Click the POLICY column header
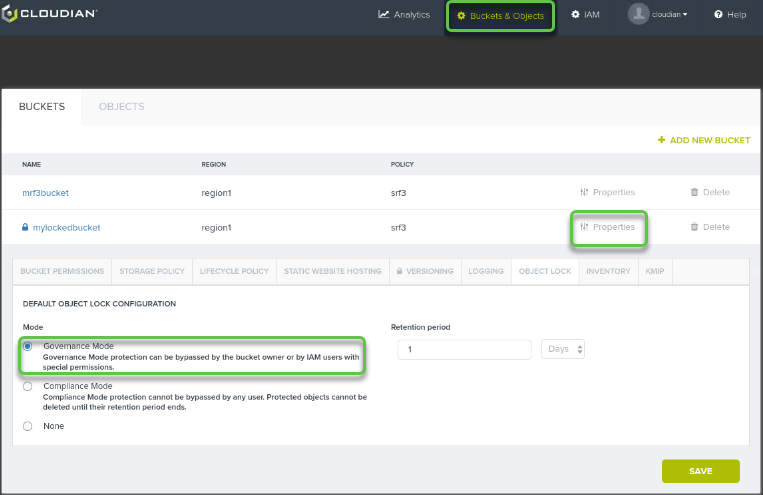The height and width of the screenshot is (495, 763). click(x=402, y=165)
